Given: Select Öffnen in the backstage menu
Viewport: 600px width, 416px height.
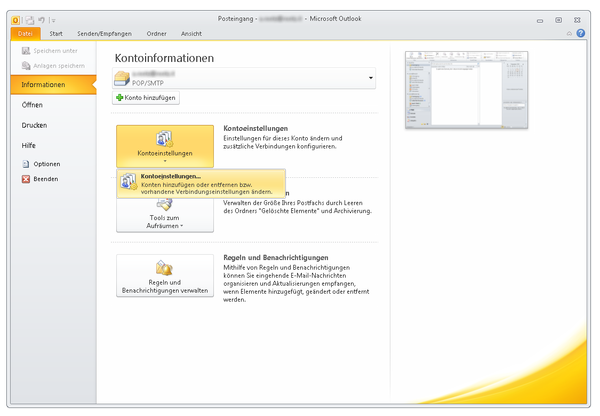Looking at the screenshot, I should (32, 105).
